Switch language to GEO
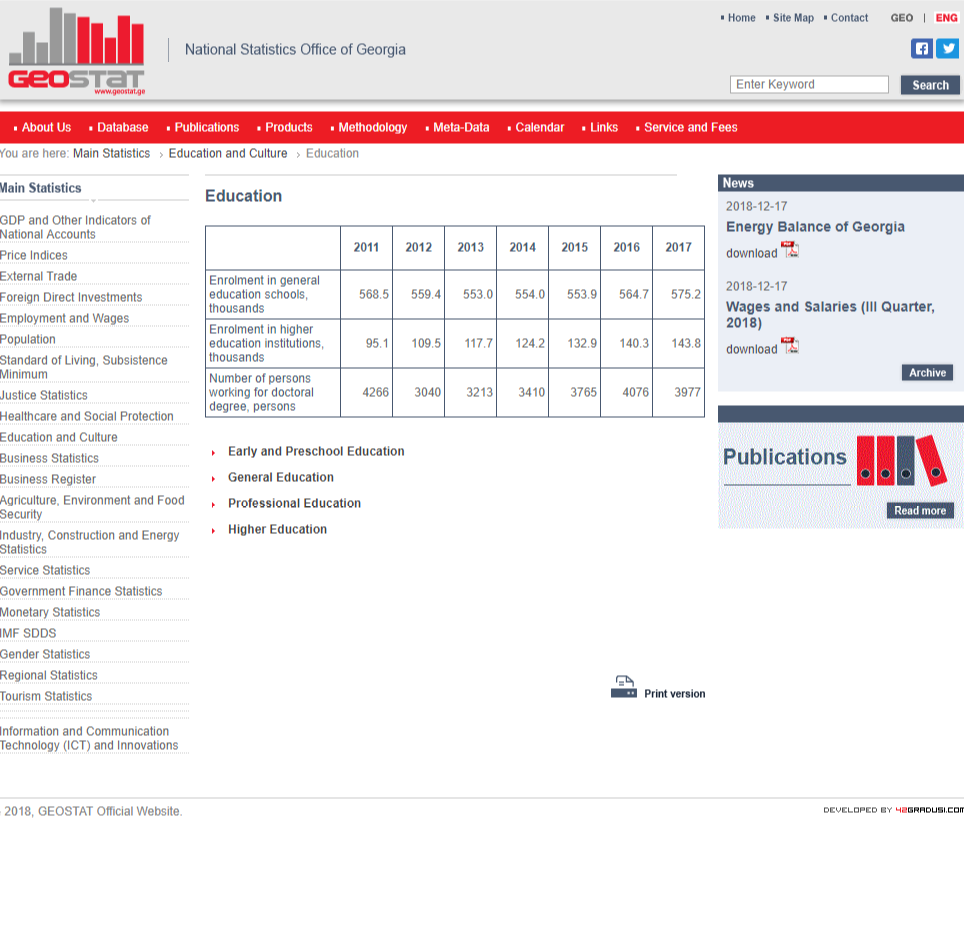 (902, 18)
